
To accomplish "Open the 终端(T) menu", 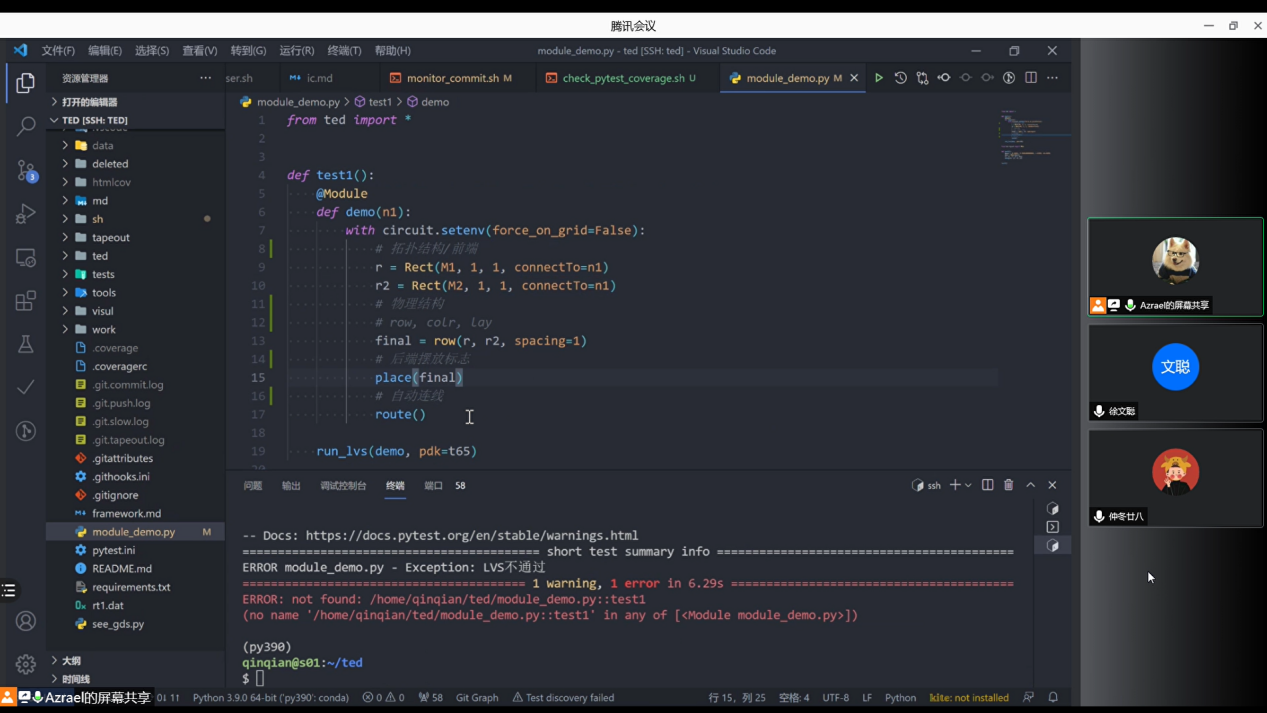I will click(344, 50).
